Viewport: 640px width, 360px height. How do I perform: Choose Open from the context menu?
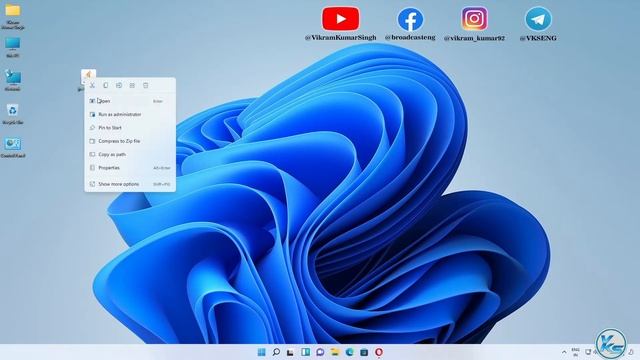pos(130,101)
